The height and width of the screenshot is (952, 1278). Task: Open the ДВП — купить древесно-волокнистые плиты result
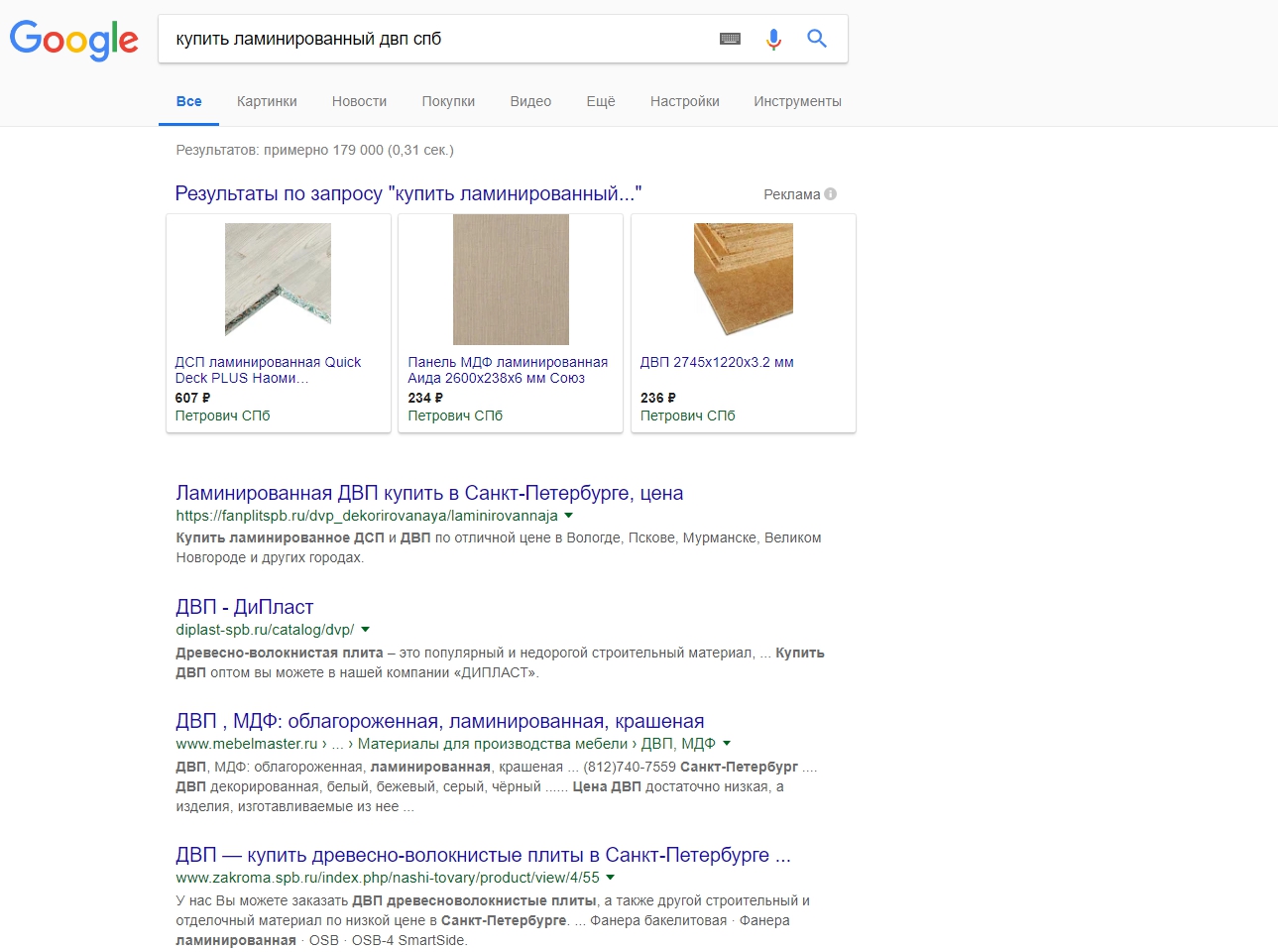click(483, 855)
